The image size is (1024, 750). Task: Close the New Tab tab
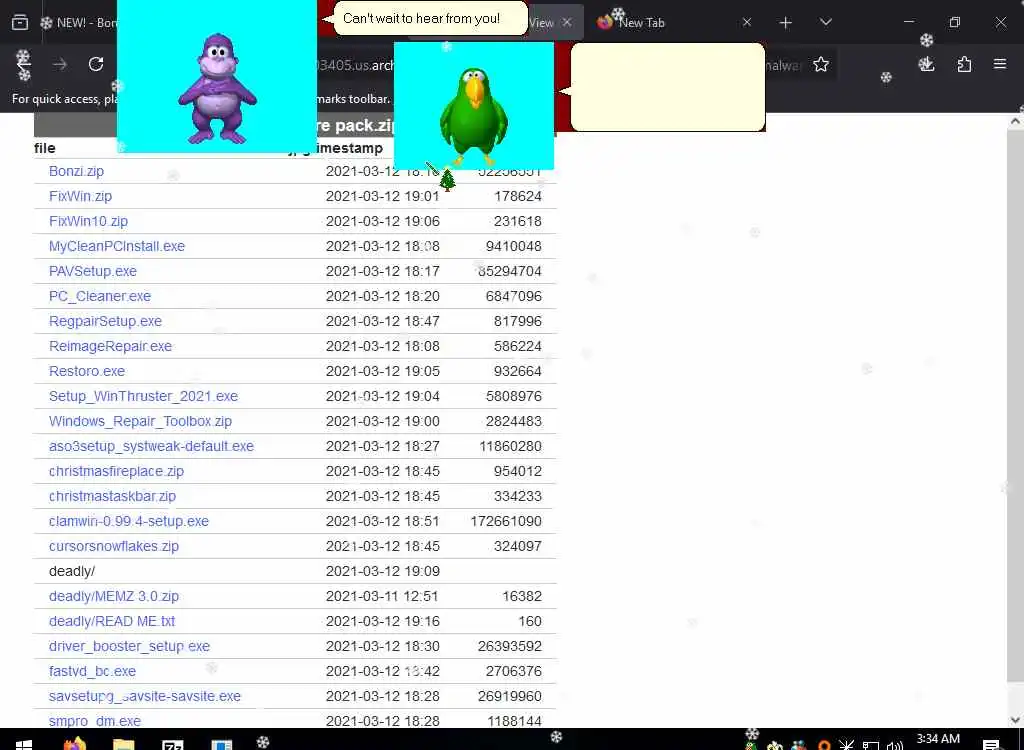tap(746, 22)
